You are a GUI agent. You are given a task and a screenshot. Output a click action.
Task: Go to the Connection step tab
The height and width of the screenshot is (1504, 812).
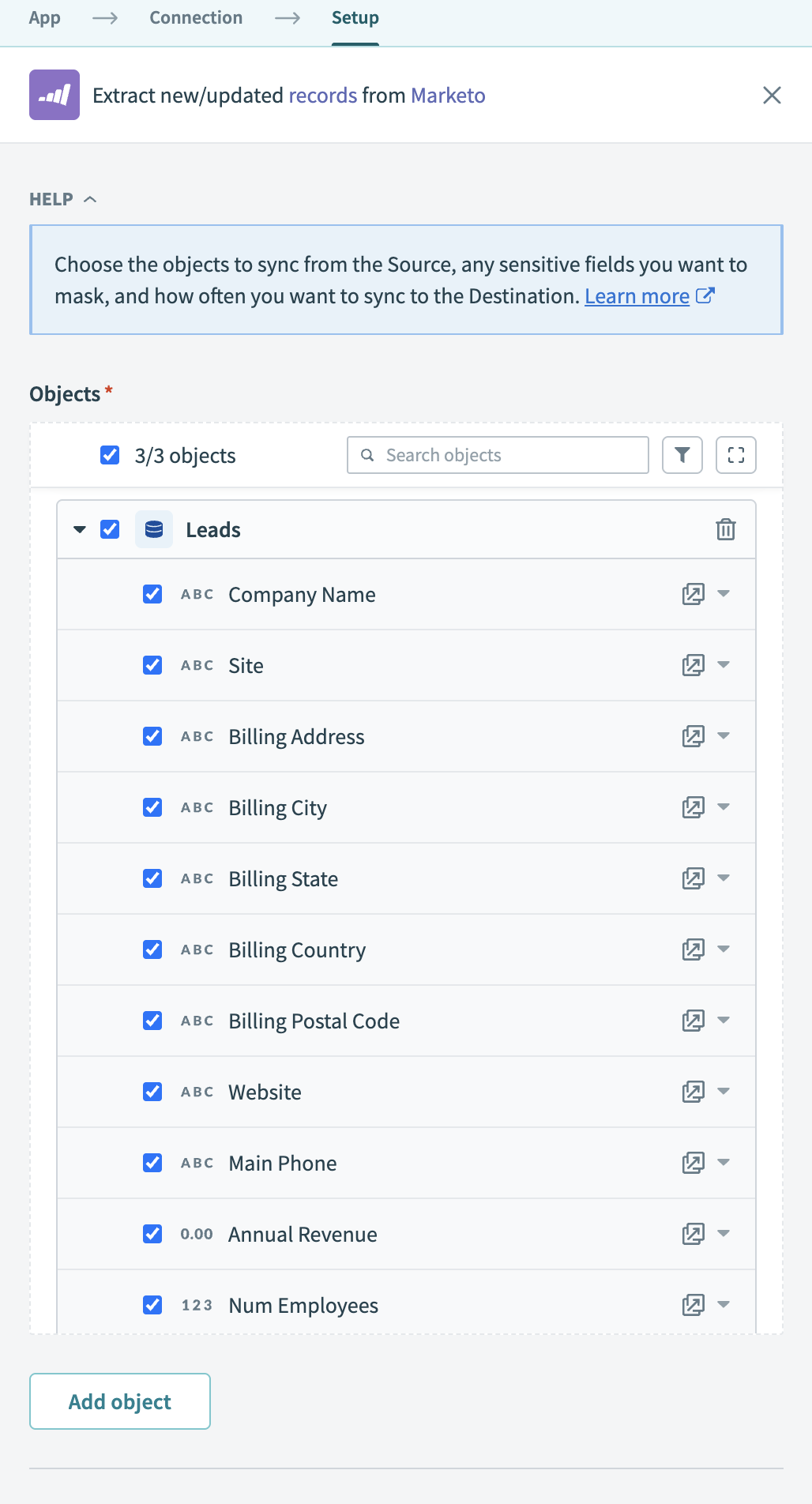(x=196, y=18)
